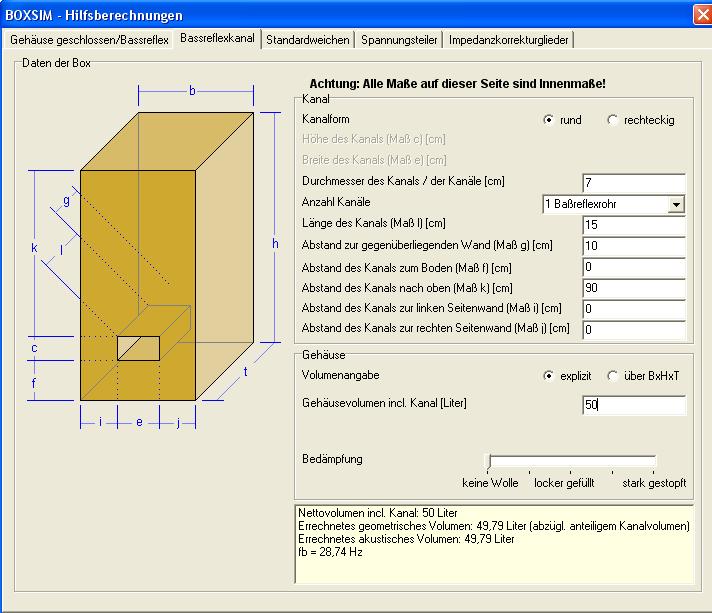Select the Bassreflexkanal tab
This screenshot has height=613, width=712.
click(217, 39)
